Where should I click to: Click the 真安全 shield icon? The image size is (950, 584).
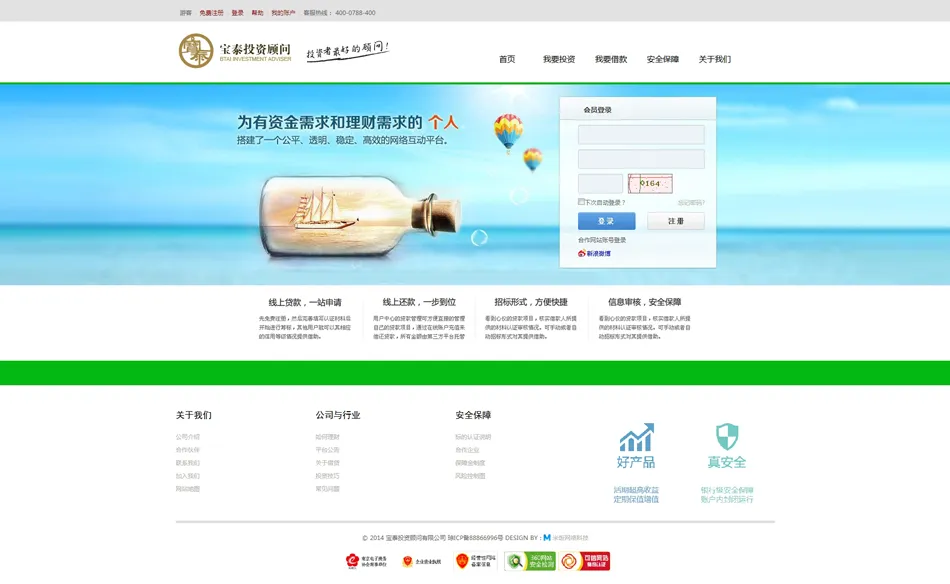point(729,437)
